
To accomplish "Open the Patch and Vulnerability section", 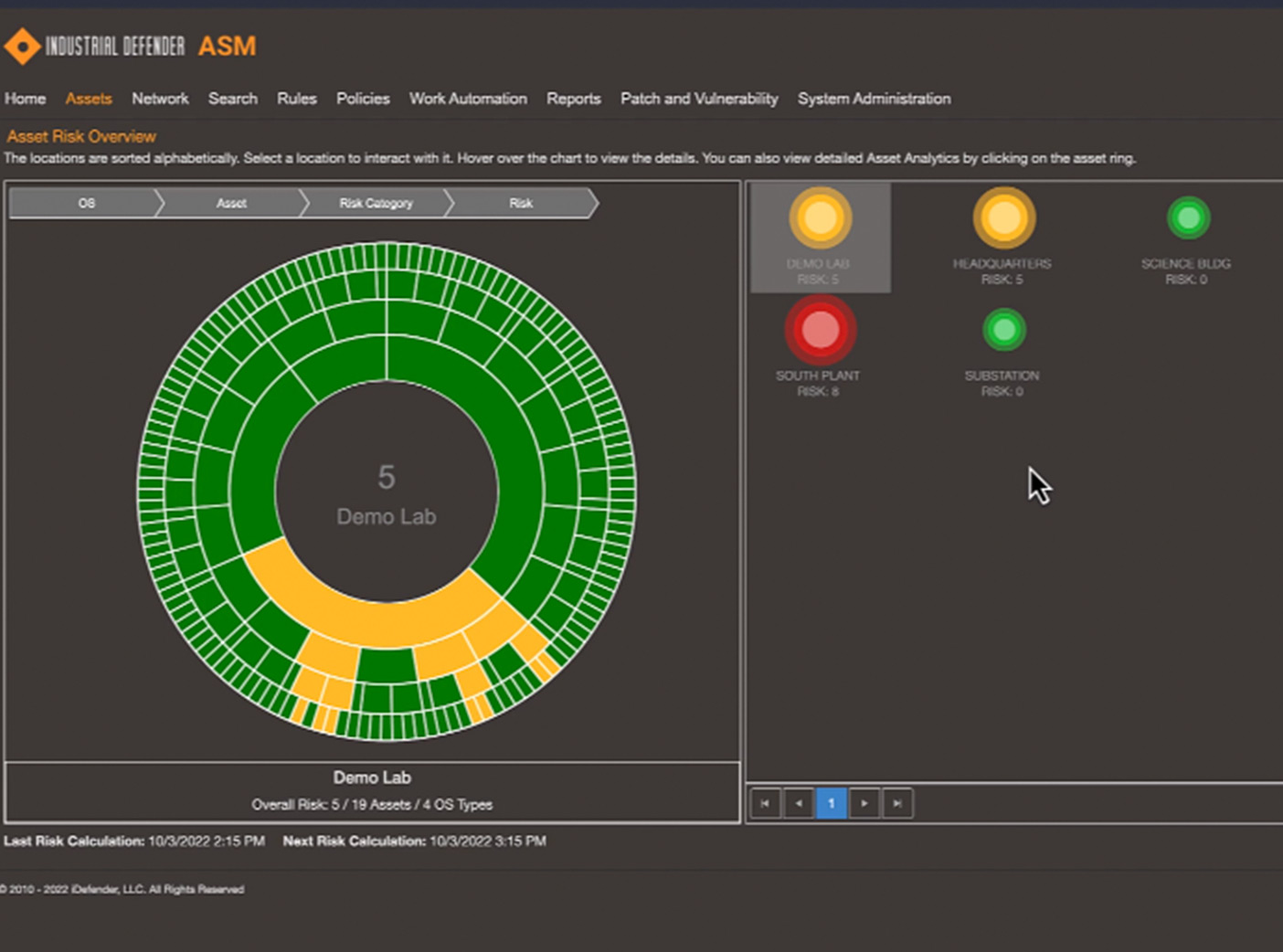I will pyautogui.click(x=698, y=99).
